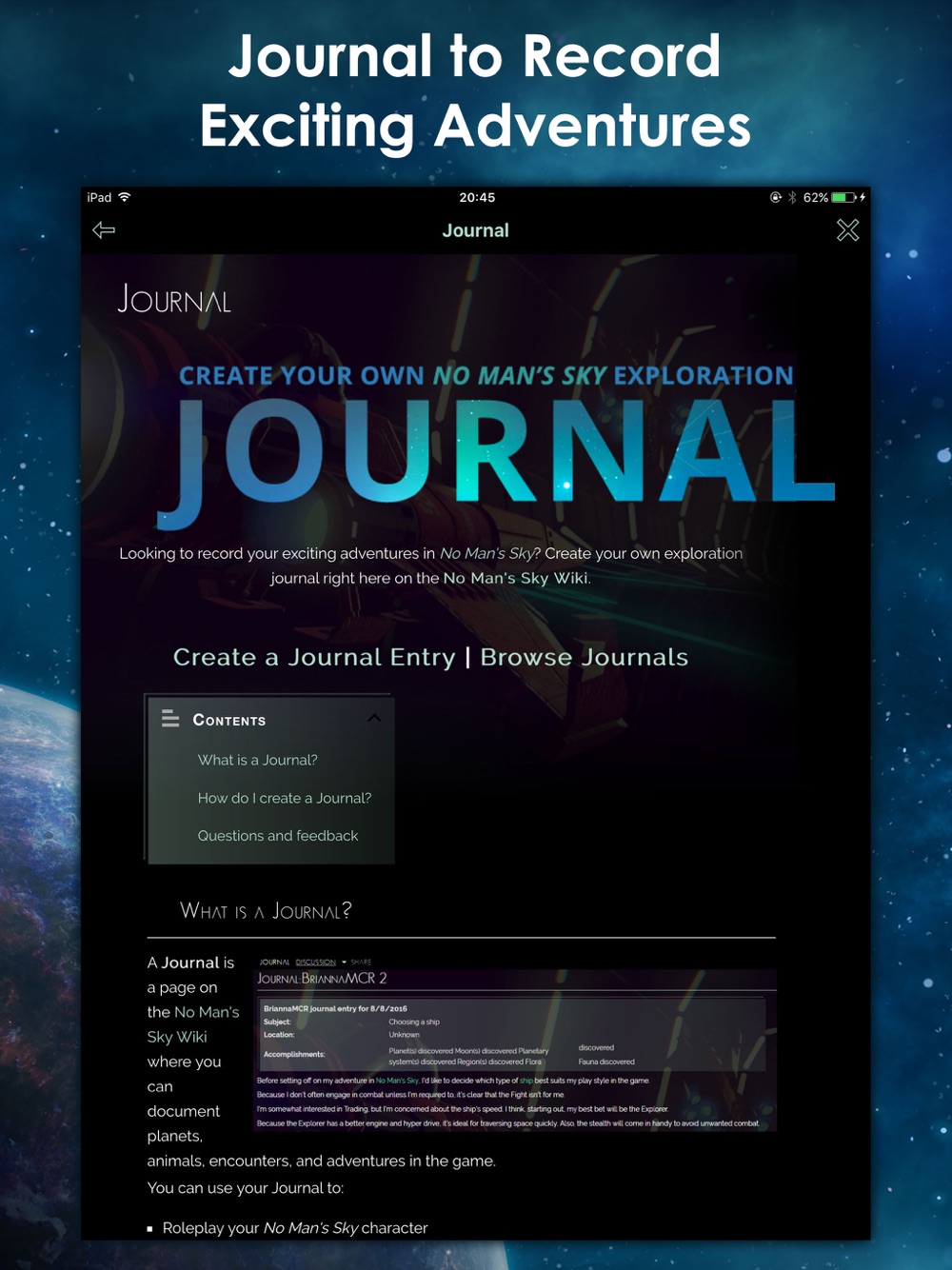
Task: Tap 'You can use your Journal to:' text
Action: (246, 1188)
